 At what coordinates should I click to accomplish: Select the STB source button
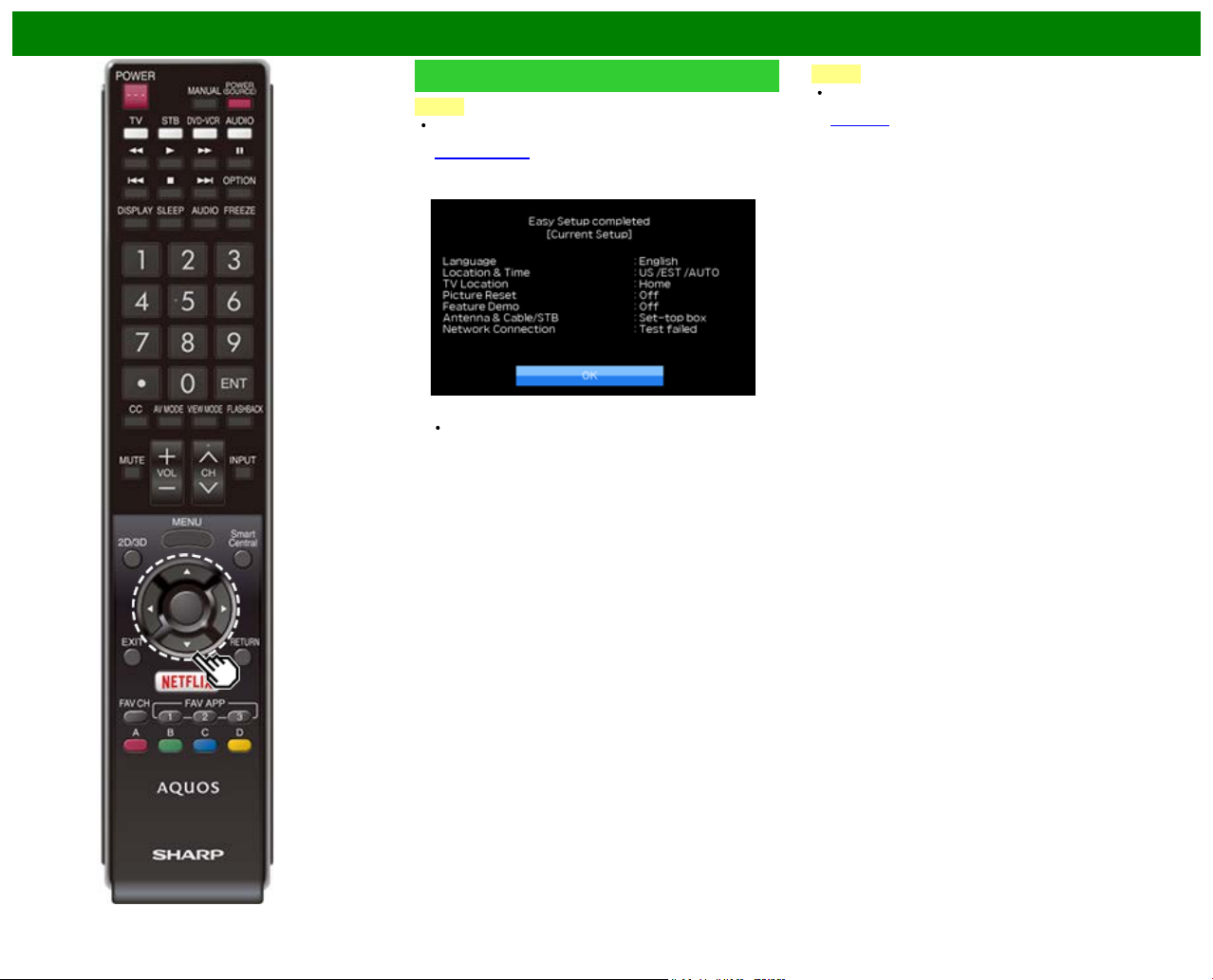coord(170,133)
